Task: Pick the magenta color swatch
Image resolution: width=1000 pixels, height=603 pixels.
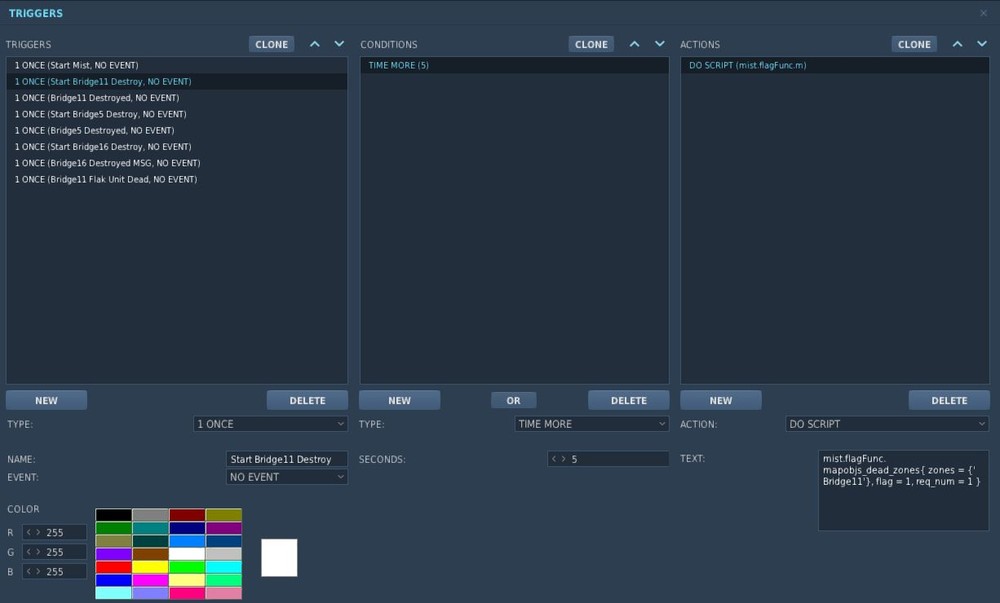Action: tap(151, 580)
